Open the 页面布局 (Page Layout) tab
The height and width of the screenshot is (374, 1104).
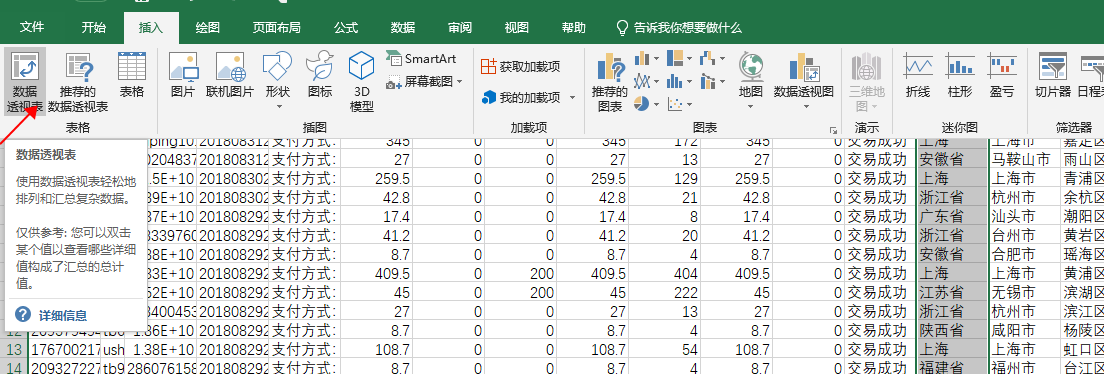click(x=277, y=27)
